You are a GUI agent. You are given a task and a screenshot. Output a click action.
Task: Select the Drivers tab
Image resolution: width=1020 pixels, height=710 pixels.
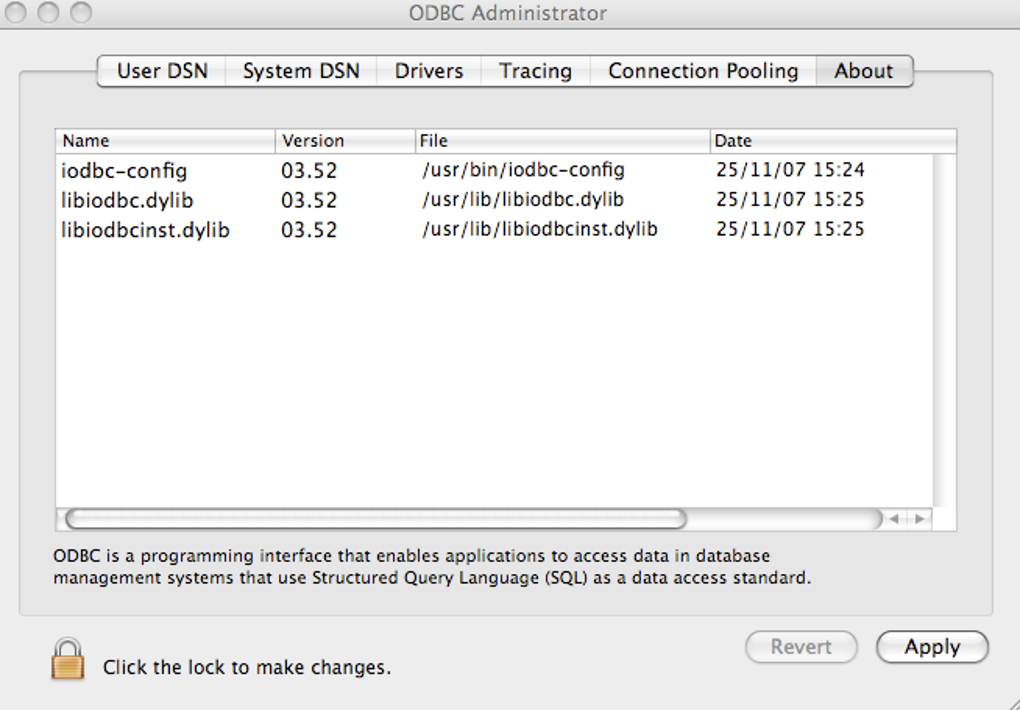429,71
